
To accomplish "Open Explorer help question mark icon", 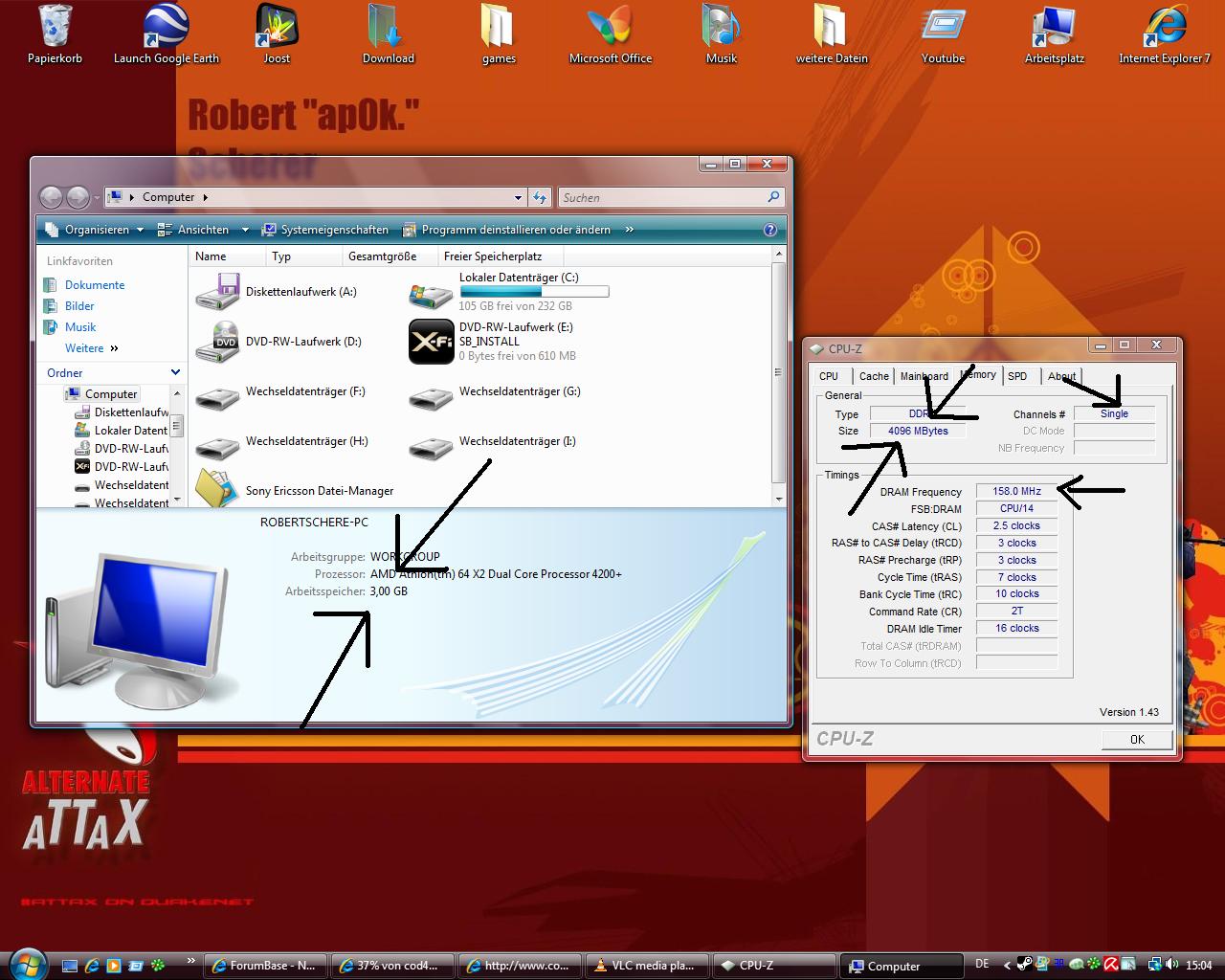I will point(770,230).
